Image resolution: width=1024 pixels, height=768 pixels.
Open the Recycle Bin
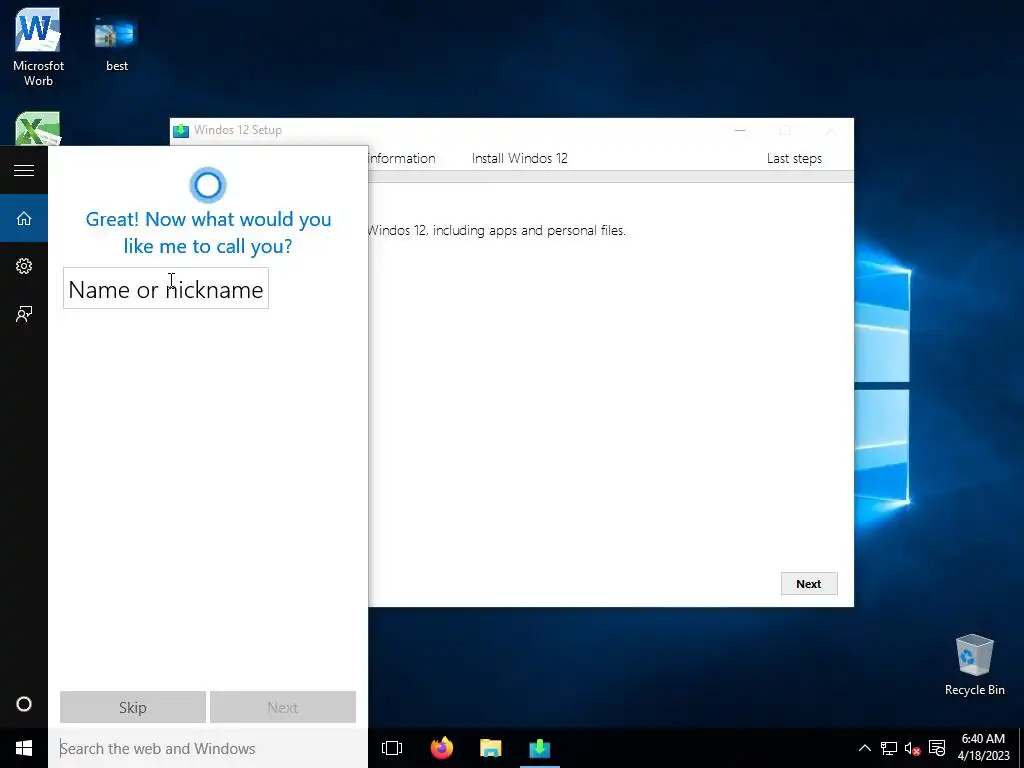[974, 665]
